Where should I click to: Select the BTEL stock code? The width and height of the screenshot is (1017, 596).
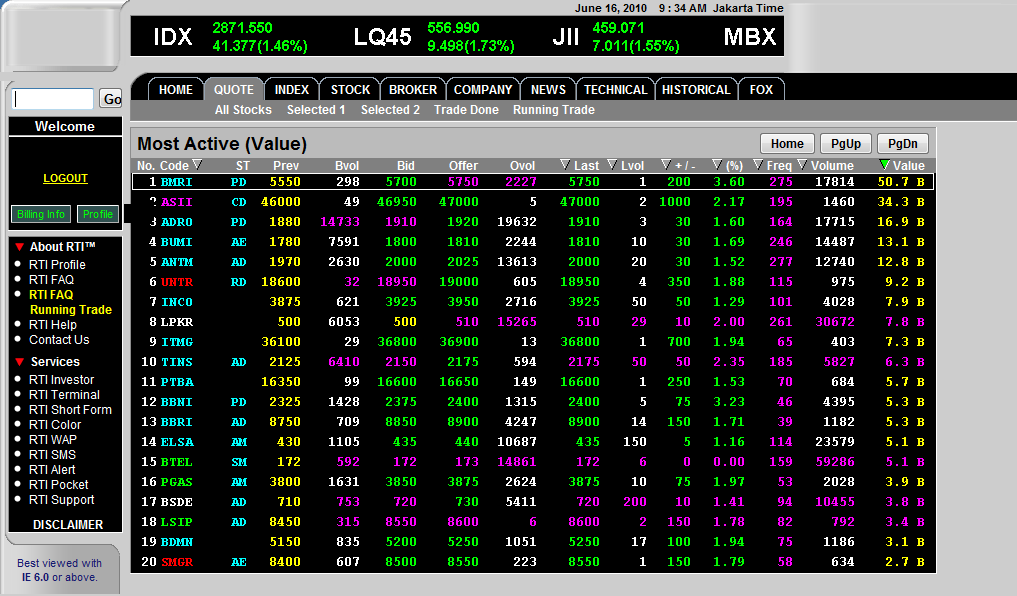click(x=176, y=462)
